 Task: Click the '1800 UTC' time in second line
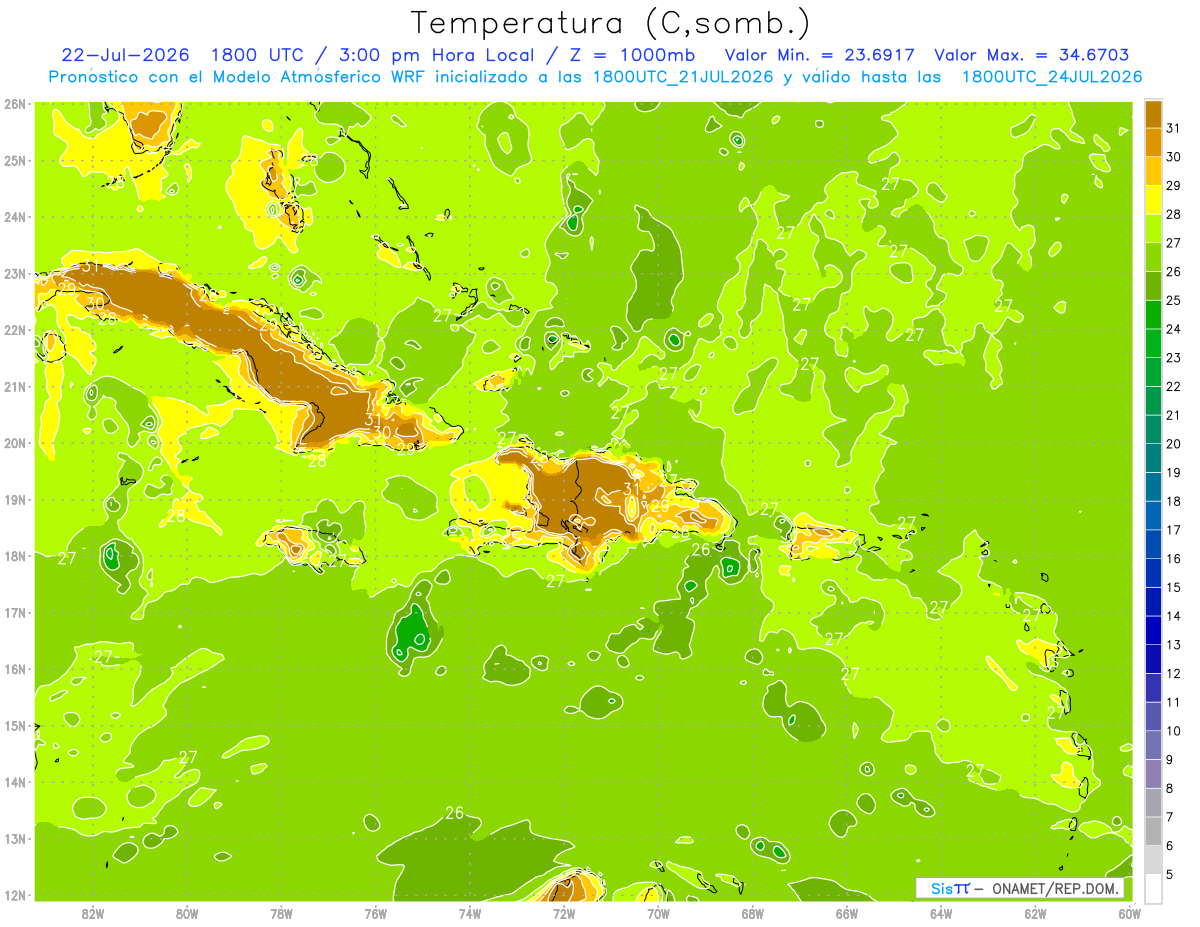coord(258,55)
